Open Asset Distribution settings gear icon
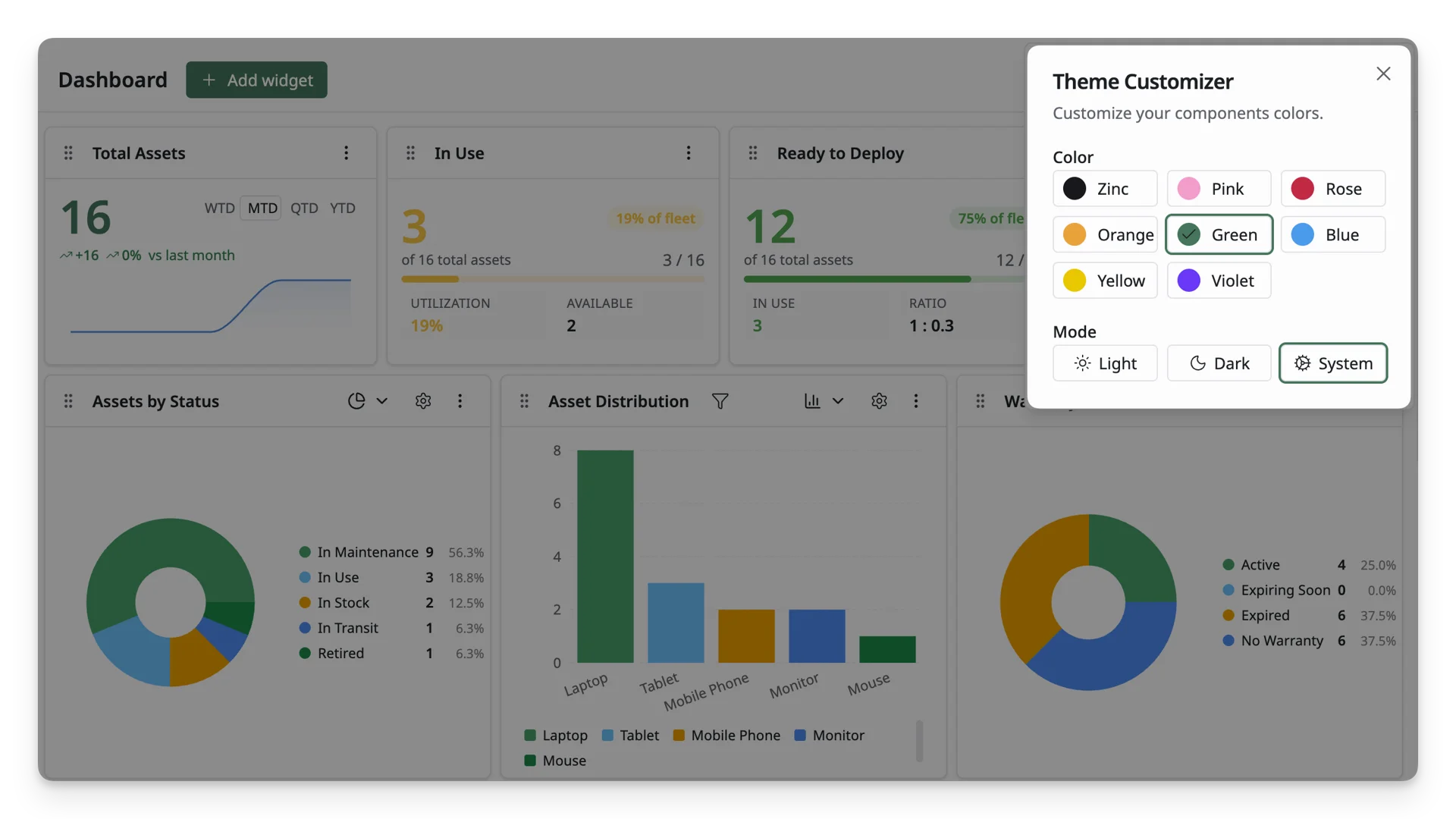 (879, 401)
